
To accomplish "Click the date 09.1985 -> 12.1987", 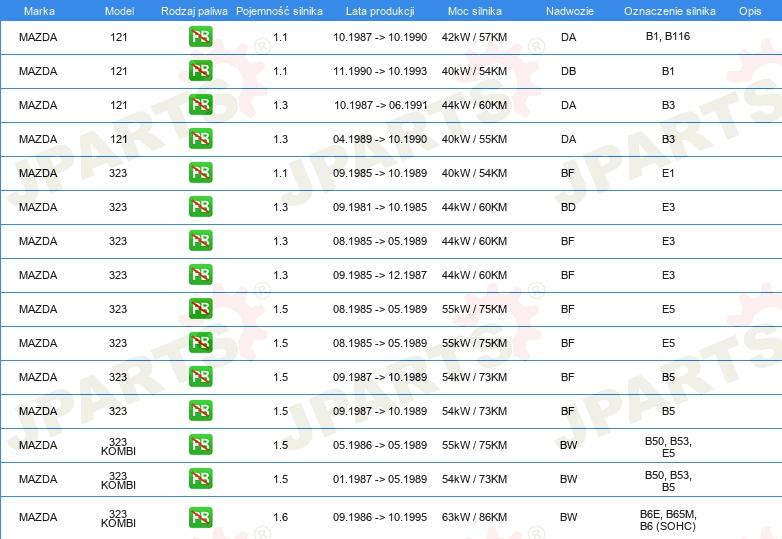I will 380,274.
